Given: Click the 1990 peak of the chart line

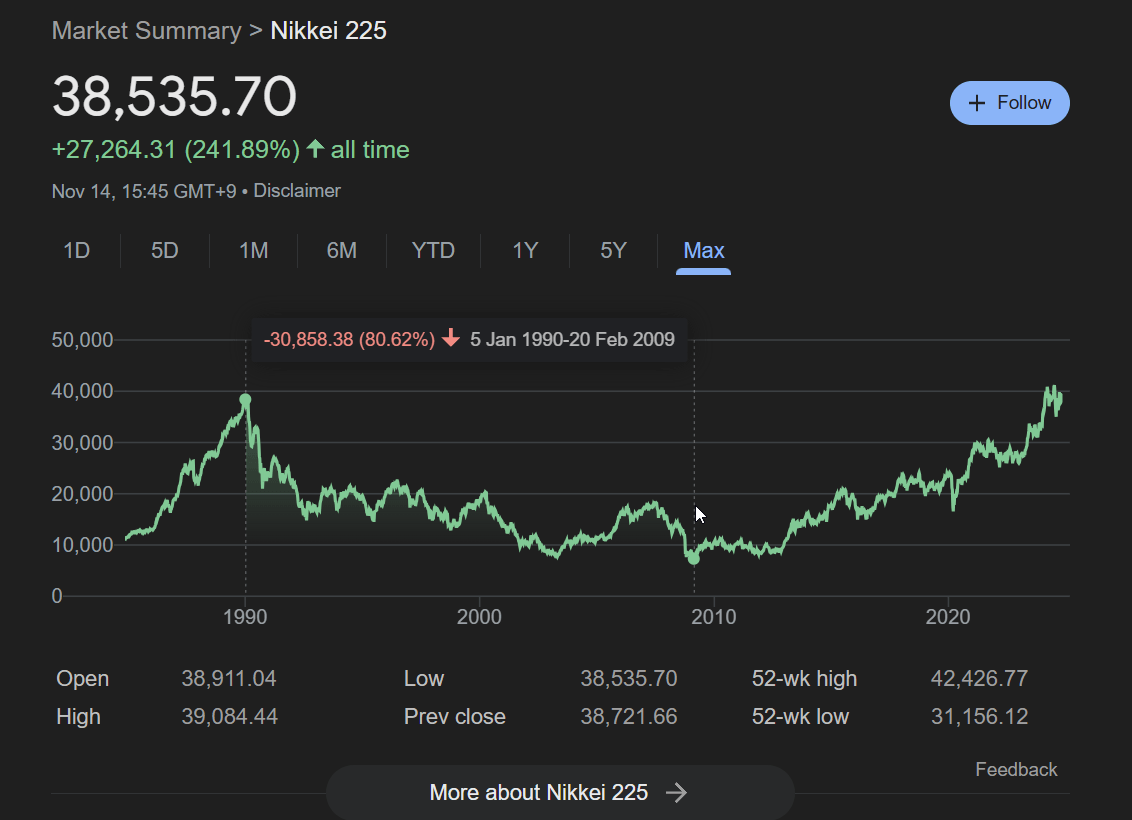Looking at the screenshot, I should tap(245, 399).
